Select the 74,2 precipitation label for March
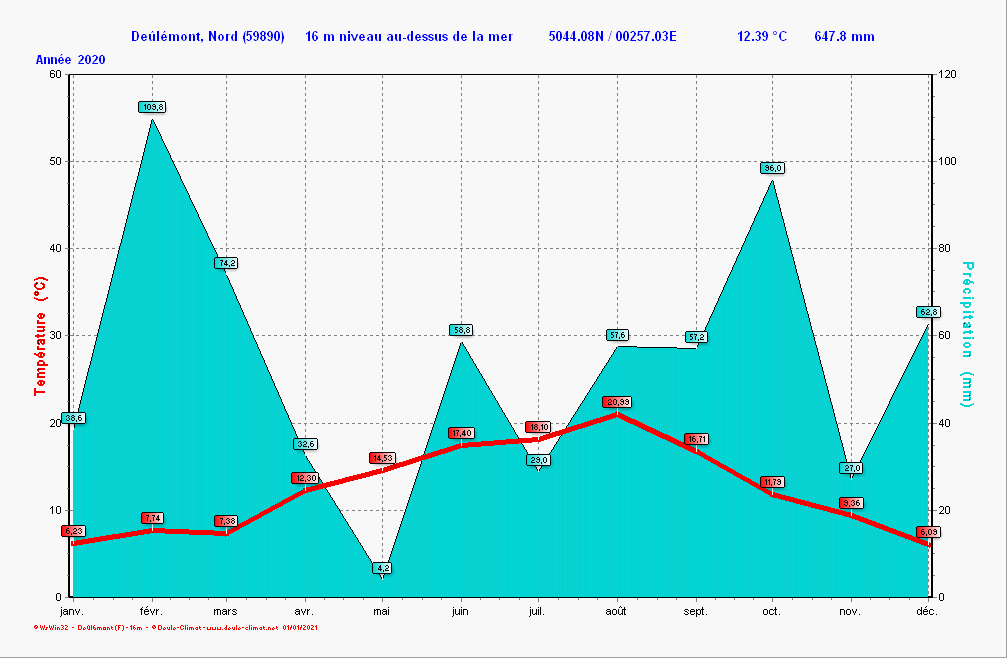The height and width of the screenshot is (658, 1007). coord(225,263)
